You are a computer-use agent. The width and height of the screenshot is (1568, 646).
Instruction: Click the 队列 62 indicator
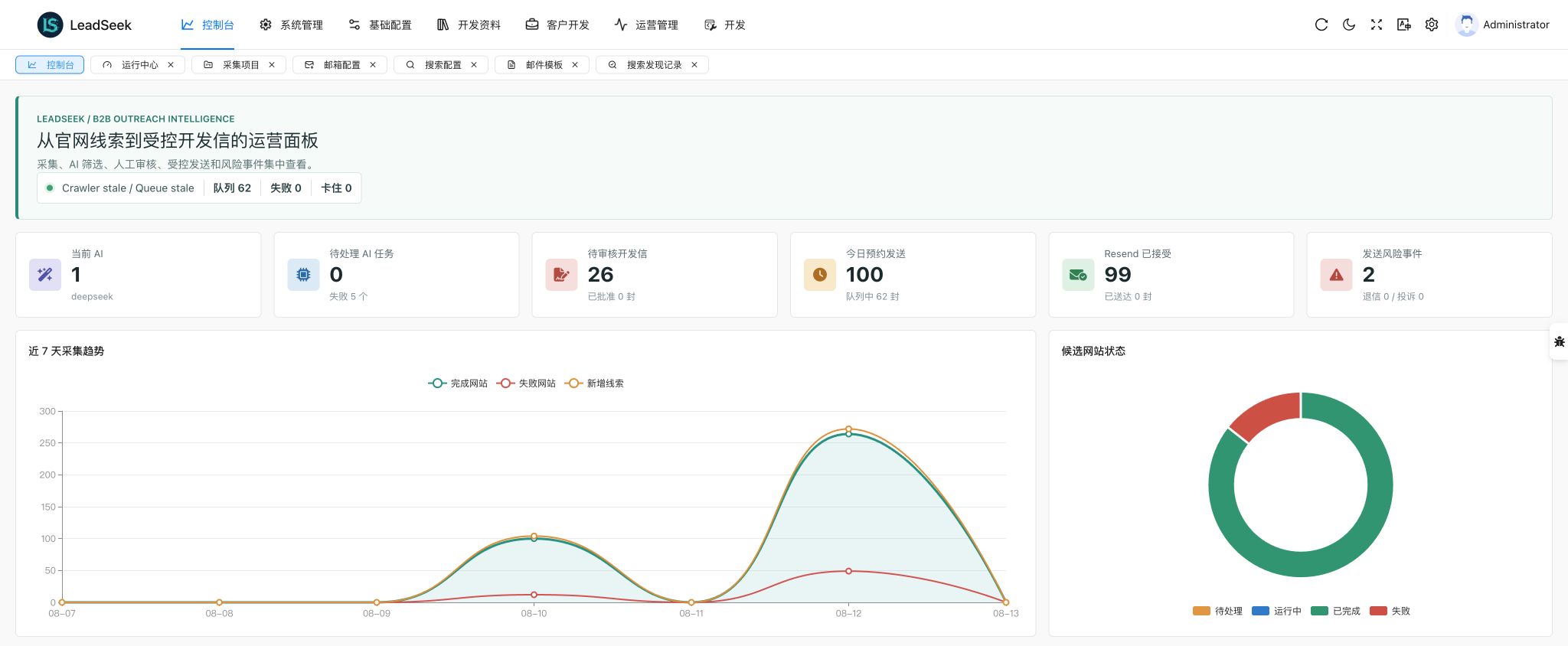point(232,188)
